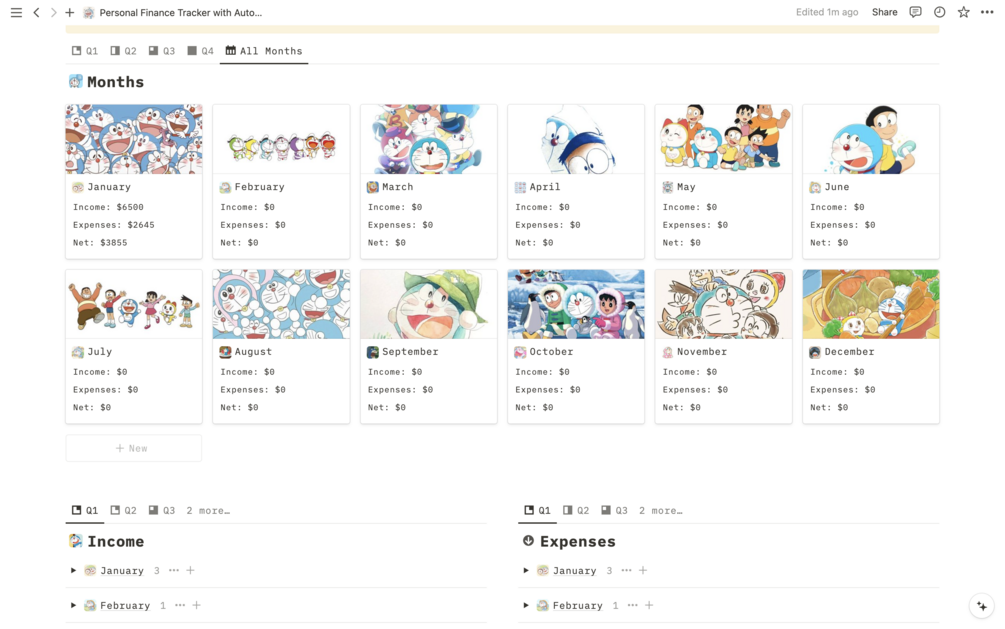The width and height of the screenshot is (1005, 629).
Task: Show 2 more views in Income
Action: coord(208,510)
